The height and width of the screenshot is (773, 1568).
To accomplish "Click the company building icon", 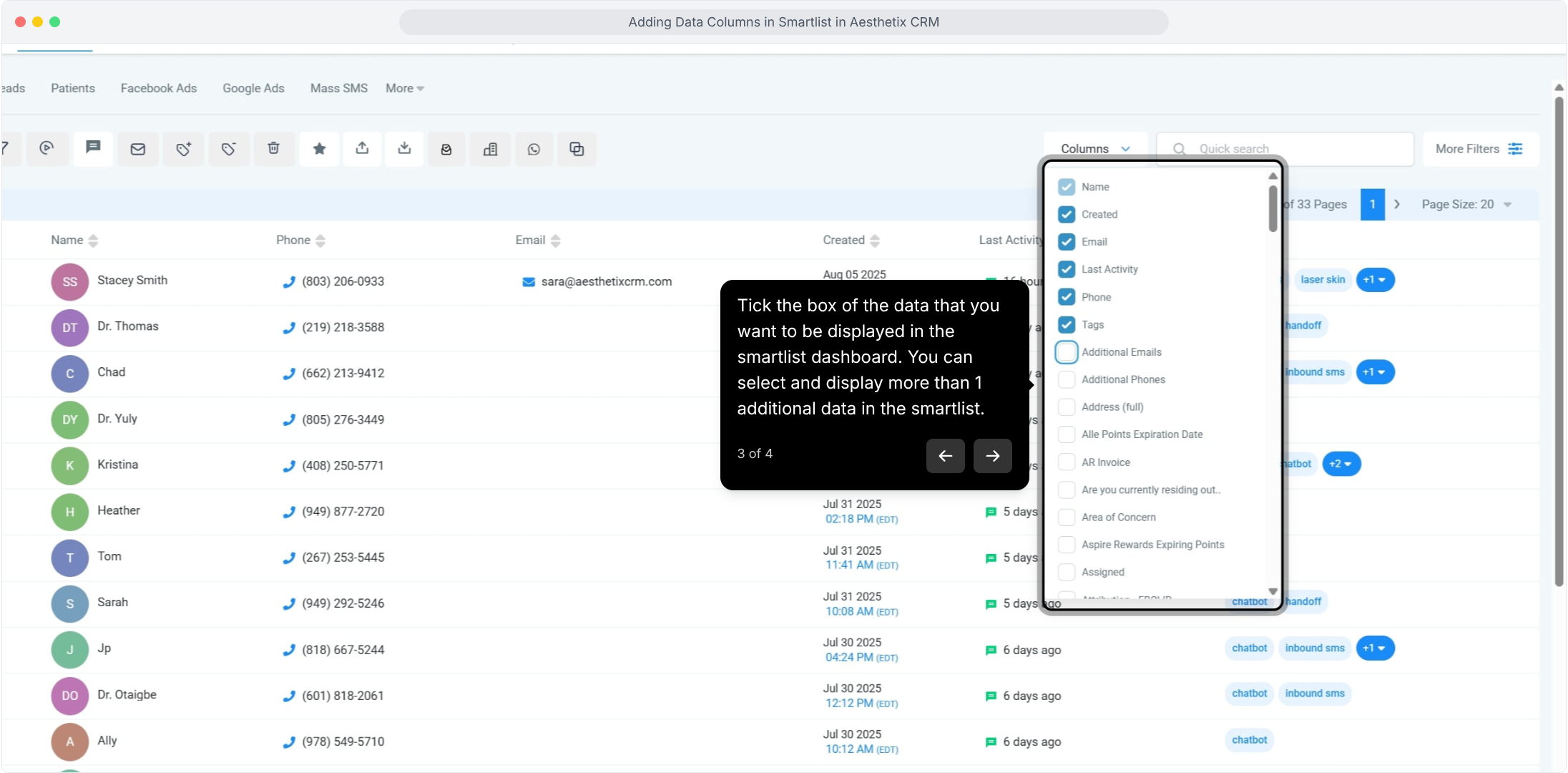I will tap(491, 149).
